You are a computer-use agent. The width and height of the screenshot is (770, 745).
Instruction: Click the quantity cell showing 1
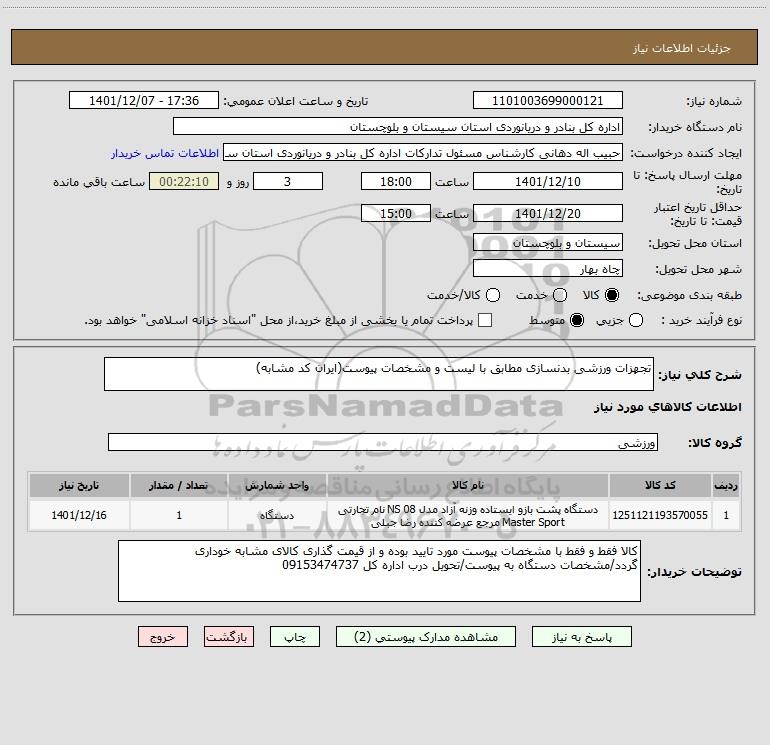[179, 515]
